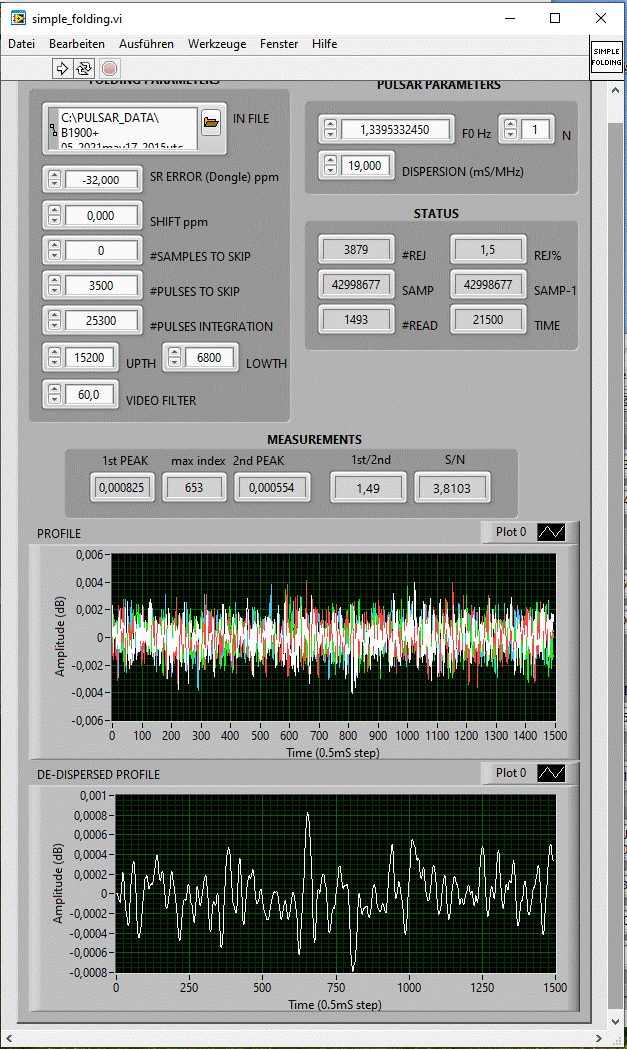Click the UPTH stepper arrows
The width and height of the screenshot is (627, 1049).
[x=55, y=357]
